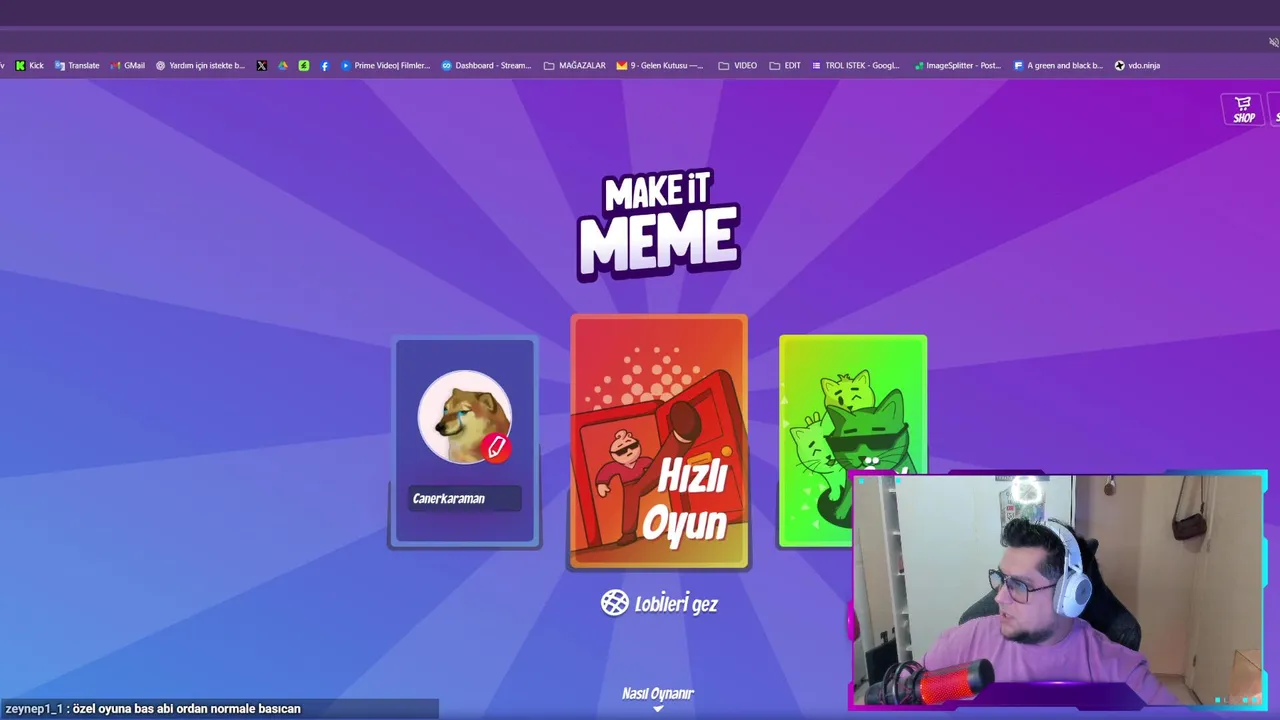Start a Hızlı Oyun quick game
Screen dimensions: 1280x720
click(659, 441)
